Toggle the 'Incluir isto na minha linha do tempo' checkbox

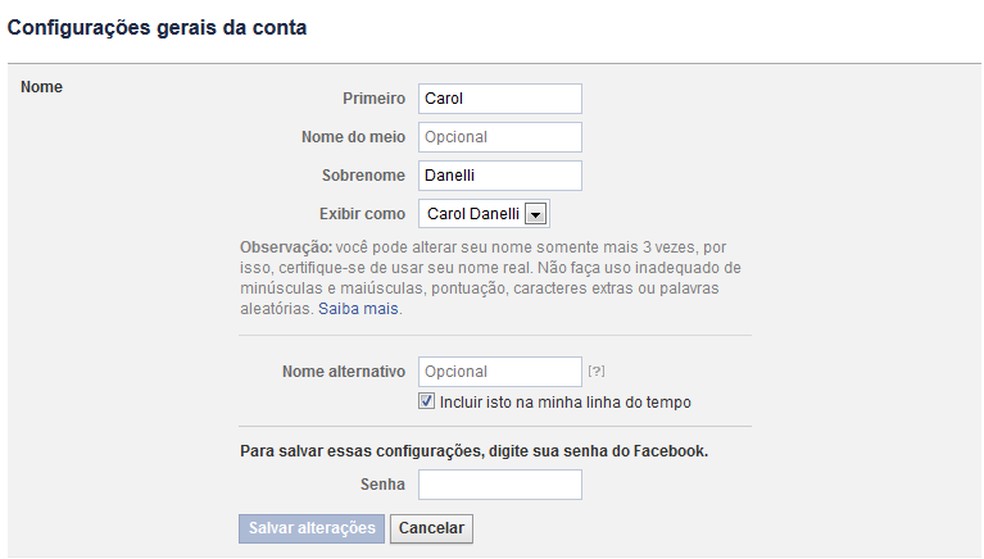[x=427, y=402]
